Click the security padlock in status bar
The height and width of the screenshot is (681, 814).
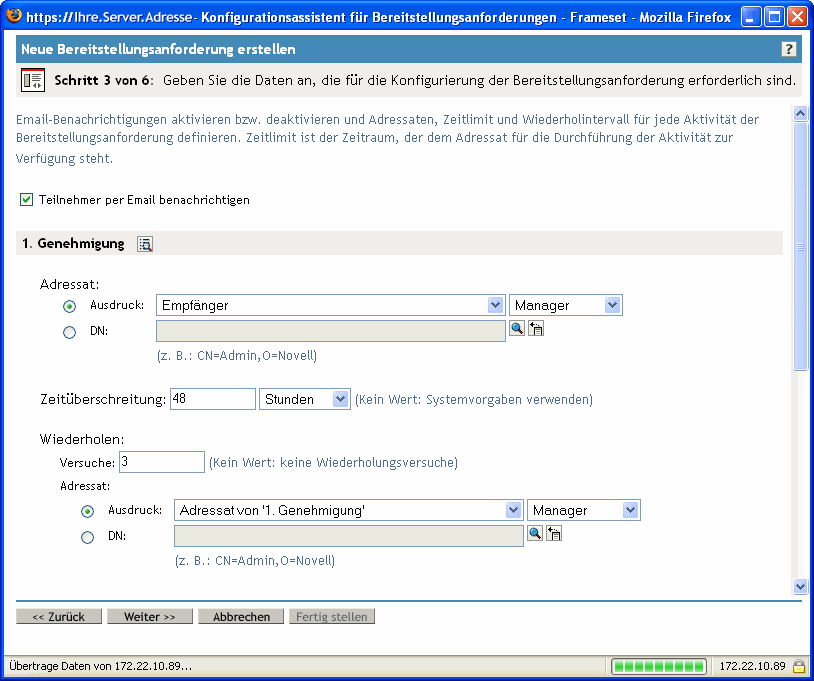point(798,666)
